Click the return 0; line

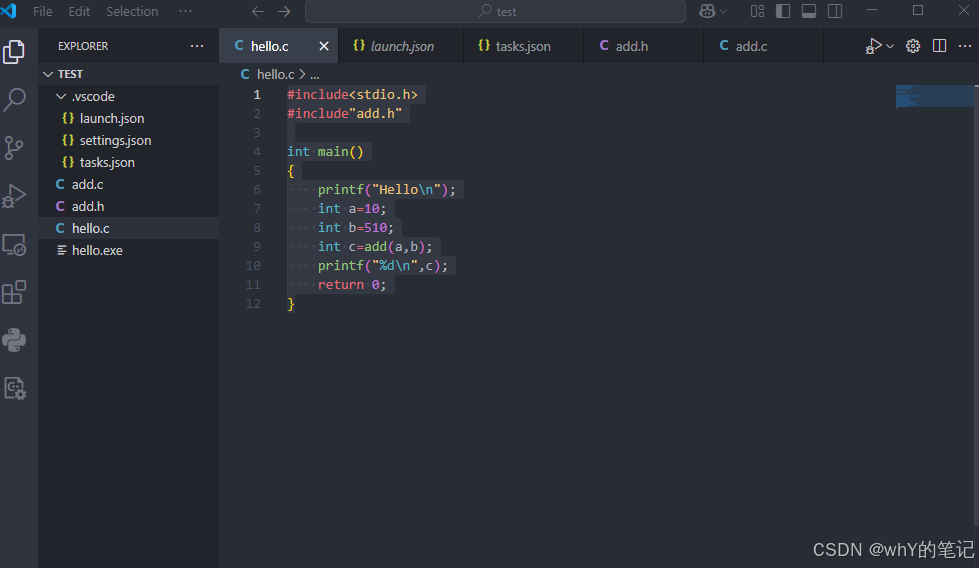352,285
